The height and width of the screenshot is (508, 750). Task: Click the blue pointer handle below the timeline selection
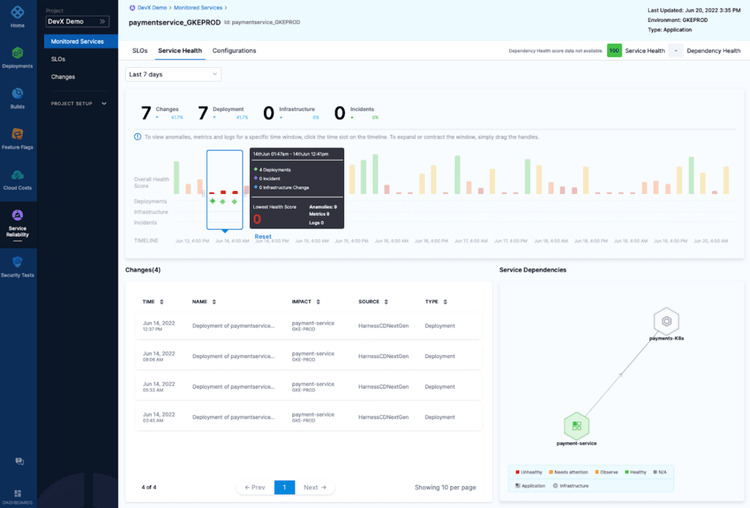(x=225, y=231)
